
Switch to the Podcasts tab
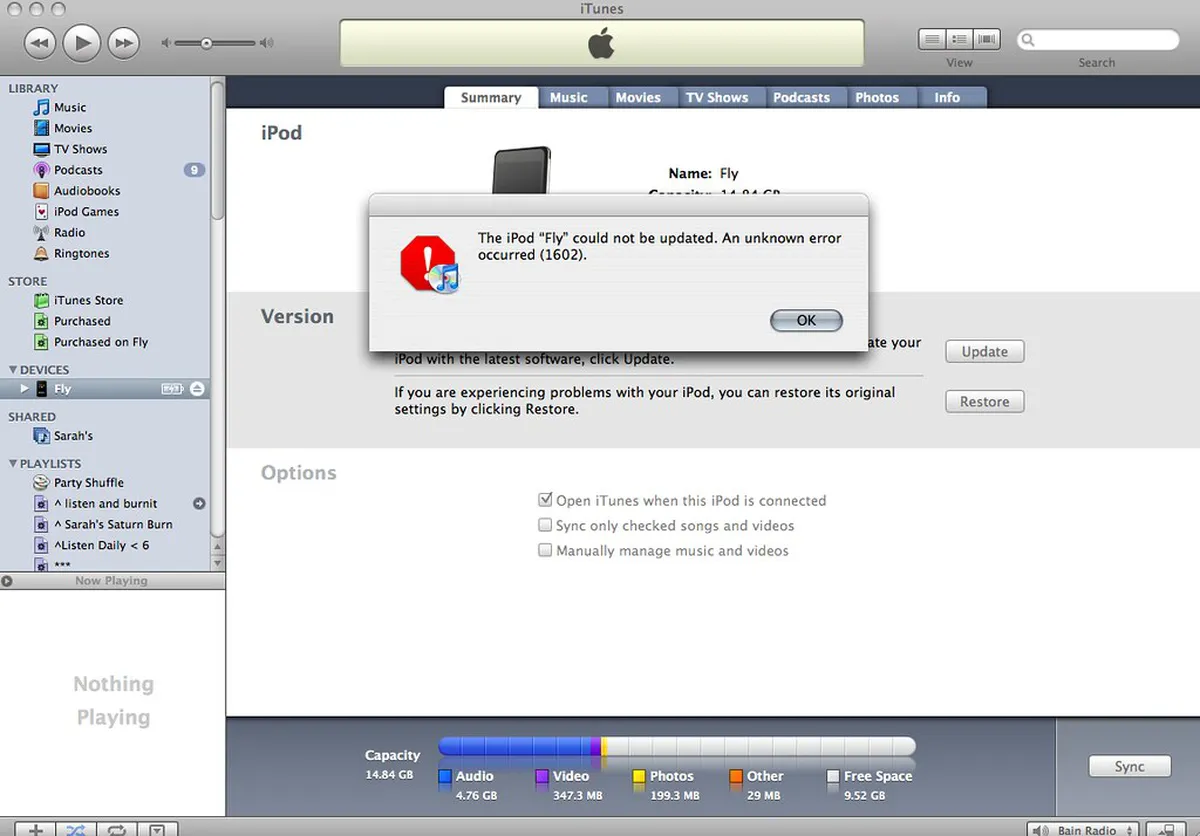[801, 97]
